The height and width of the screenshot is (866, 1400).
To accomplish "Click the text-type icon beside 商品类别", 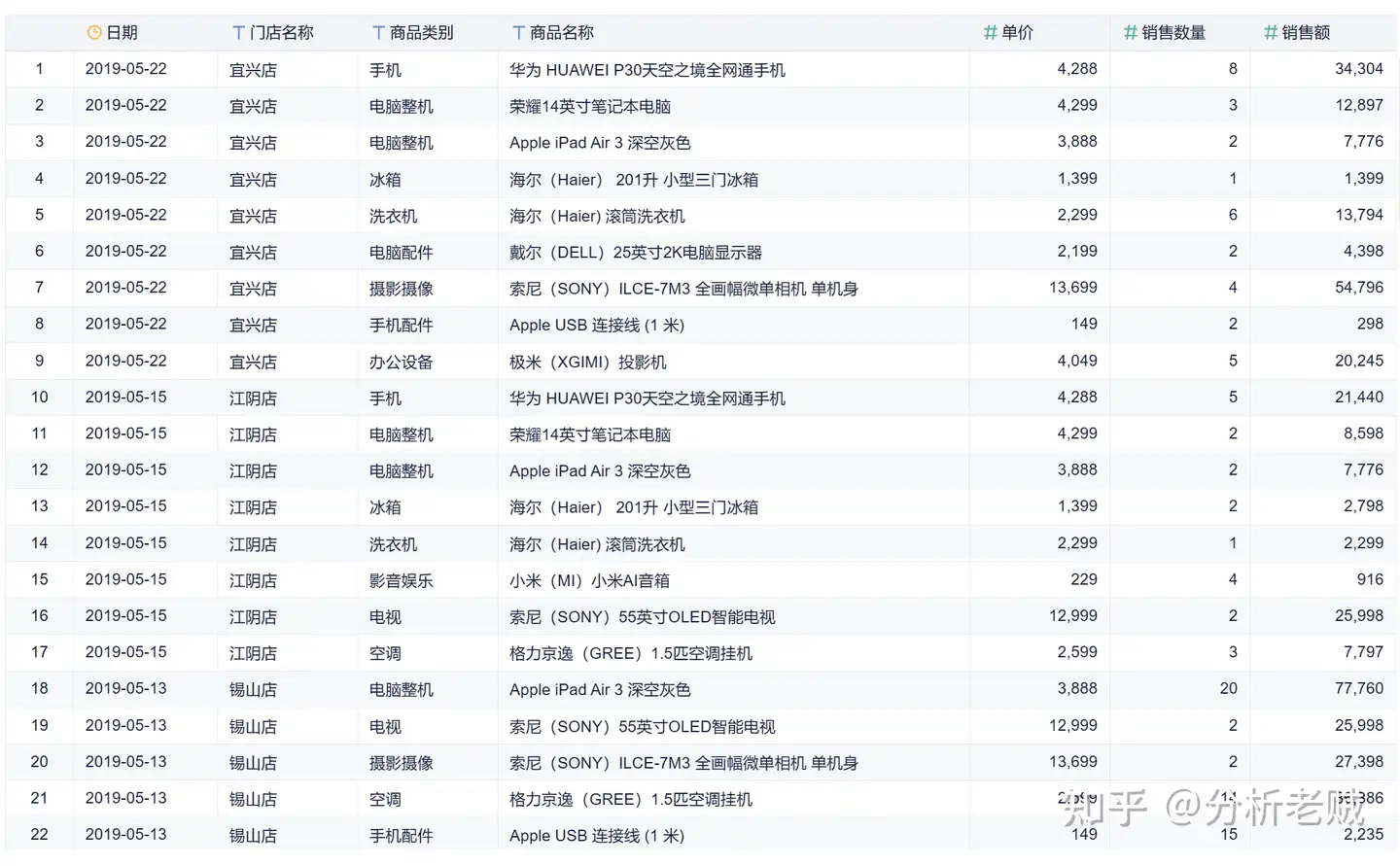I will click(378, 33).
